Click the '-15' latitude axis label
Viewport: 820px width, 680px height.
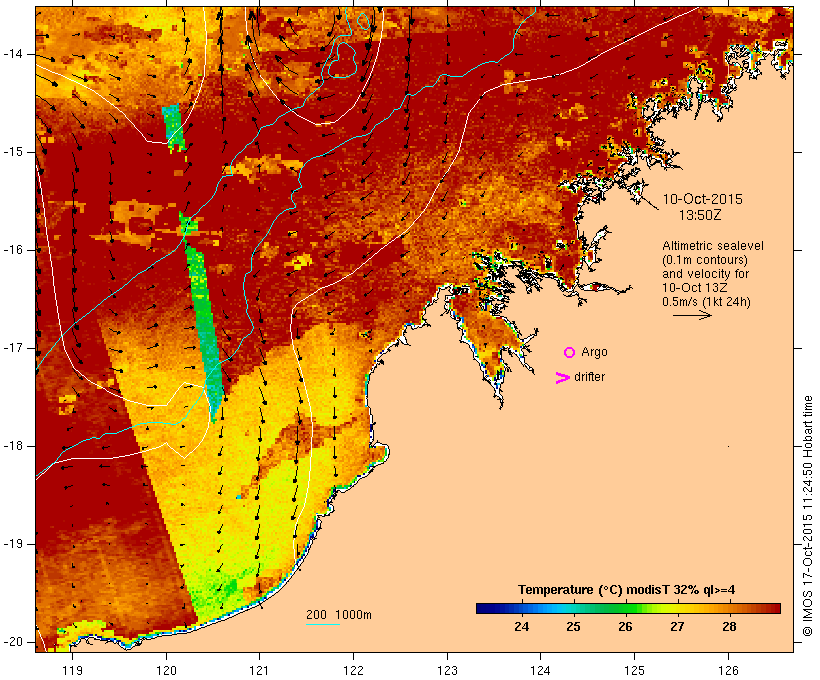tap(12, 152)
